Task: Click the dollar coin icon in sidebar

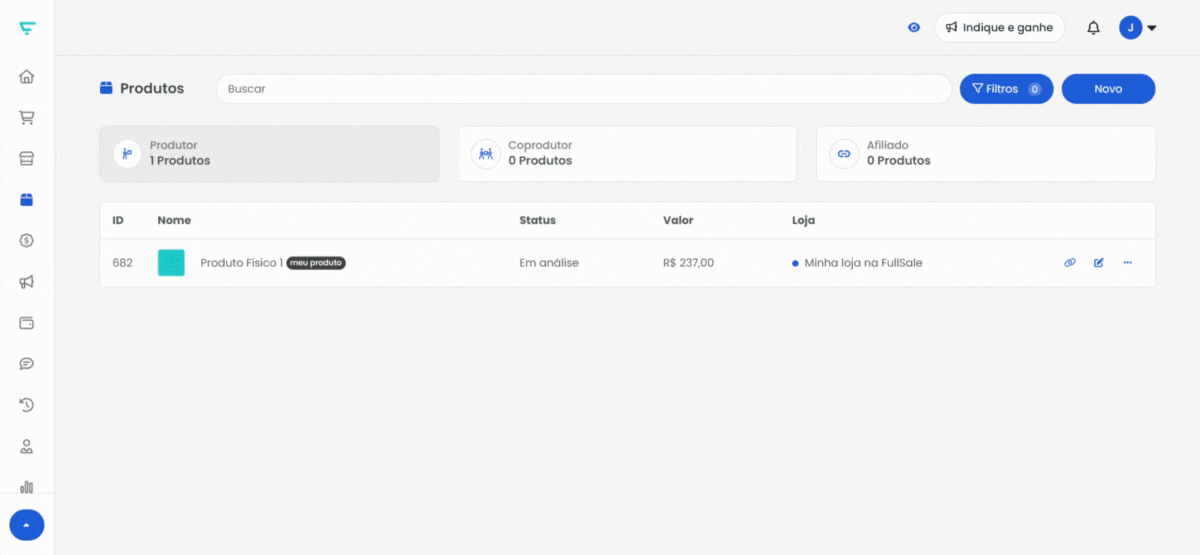Action: (x=27, y=240)
